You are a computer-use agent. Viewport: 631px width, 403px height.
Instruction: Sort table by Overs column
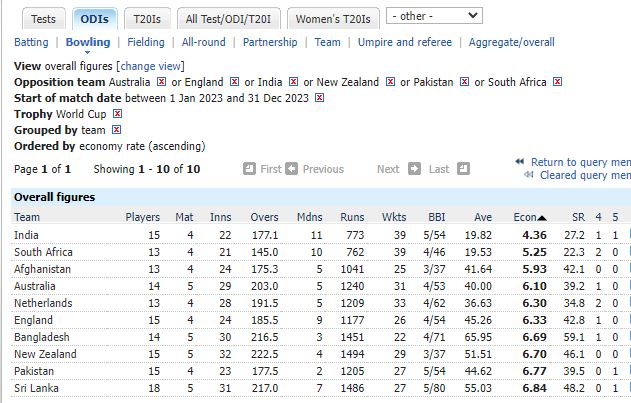pos(264,217)
